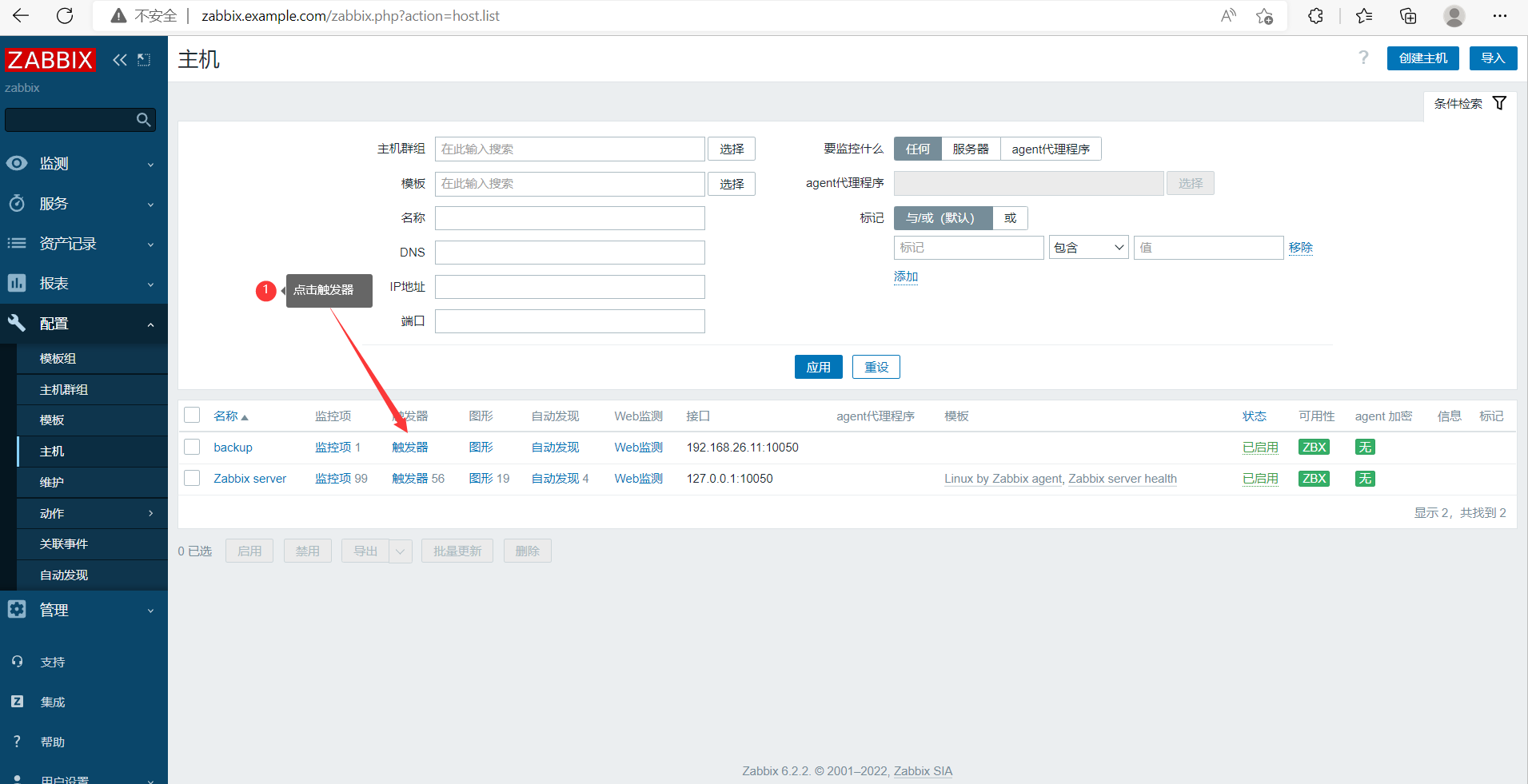The height and width of the screenshot is (784, 1528).
Task: Collapse the sidebar with double-arrow icon
Action: 120,60
